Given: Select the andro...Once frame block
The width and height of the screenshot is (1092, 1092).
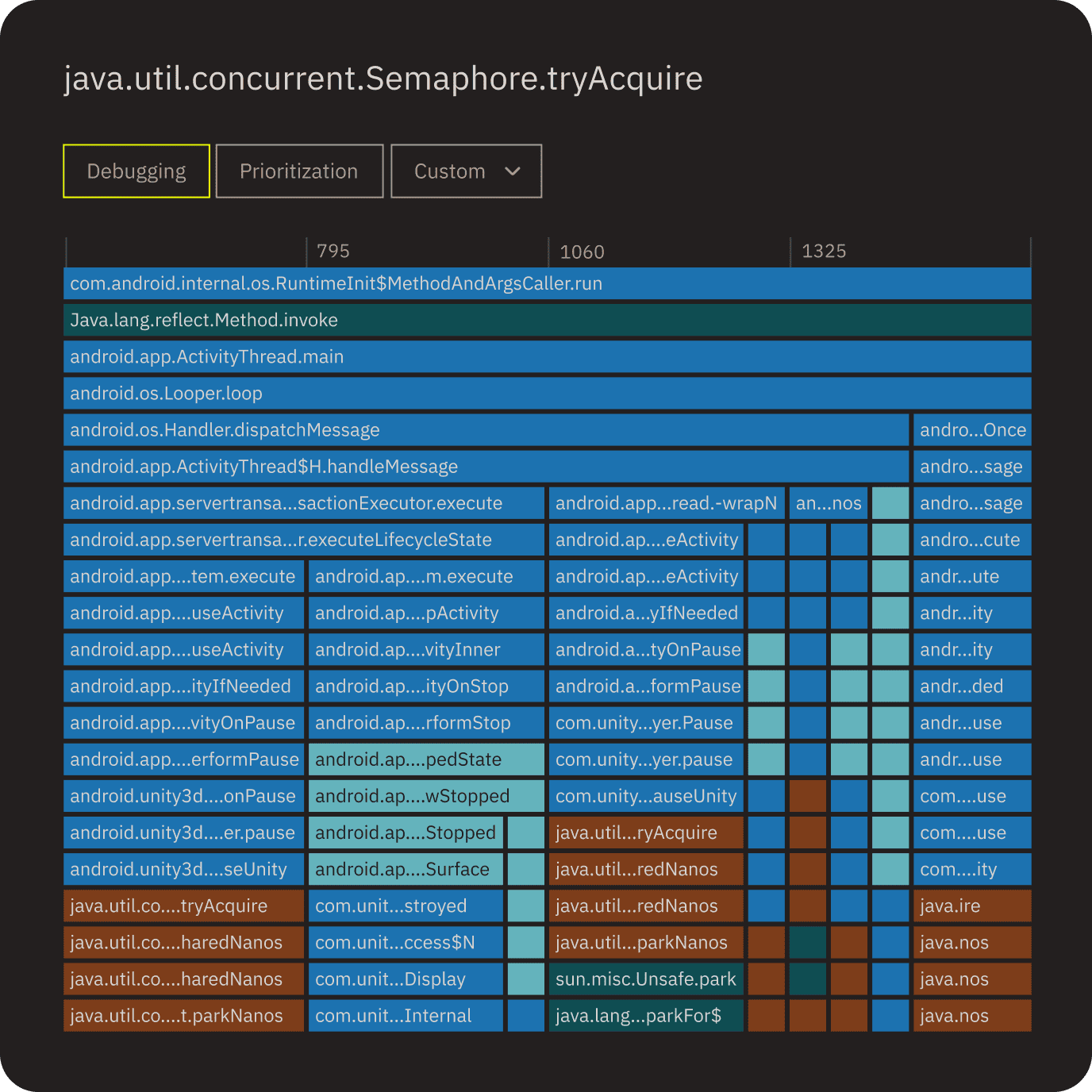Looking at the screenshot, I should (972, 429).
